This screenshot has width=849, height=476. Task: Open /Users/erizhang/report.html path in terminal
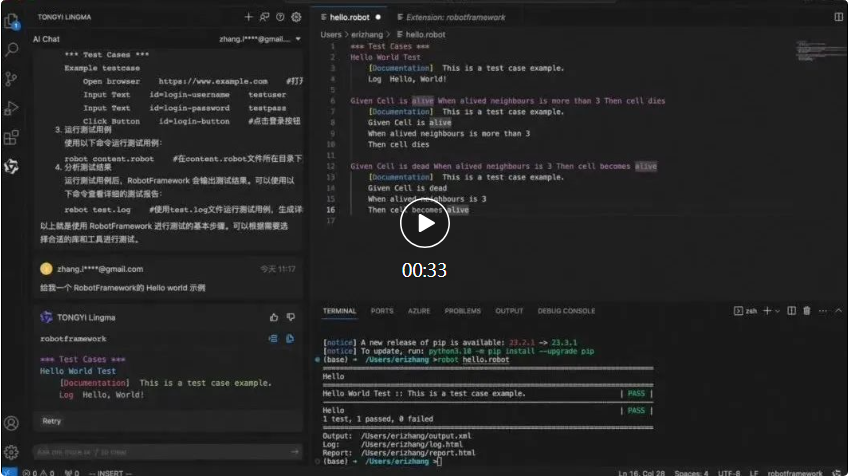tap(418, 453)
